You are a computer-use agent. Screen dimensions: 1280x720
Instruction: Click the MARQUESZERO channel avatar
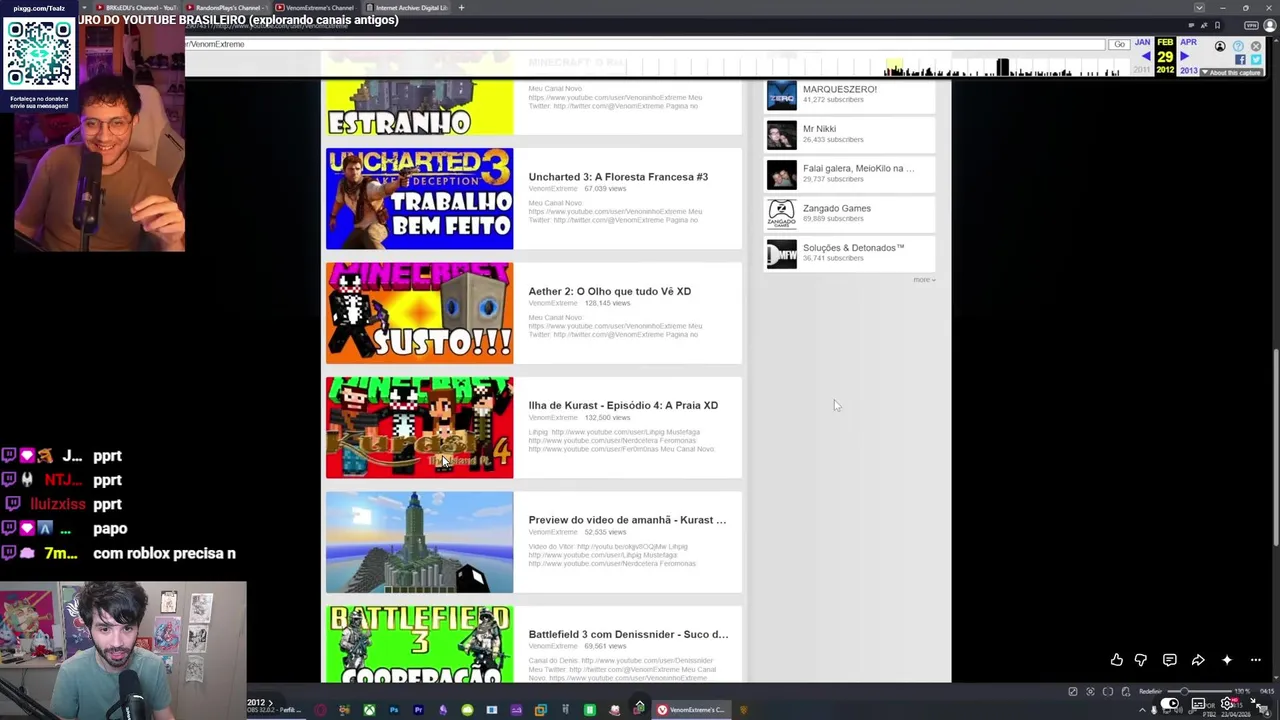pyautogui.click(x=781, y=95)
